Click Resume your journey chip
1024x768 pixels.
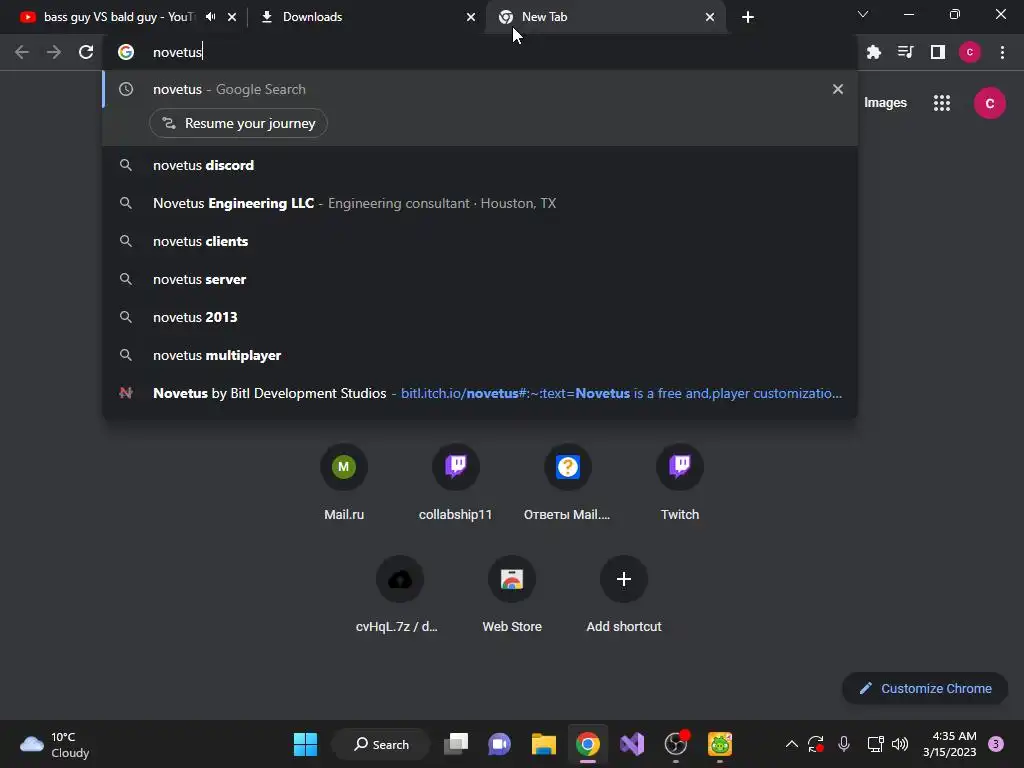pyautogui.click(x=238, y=123)
